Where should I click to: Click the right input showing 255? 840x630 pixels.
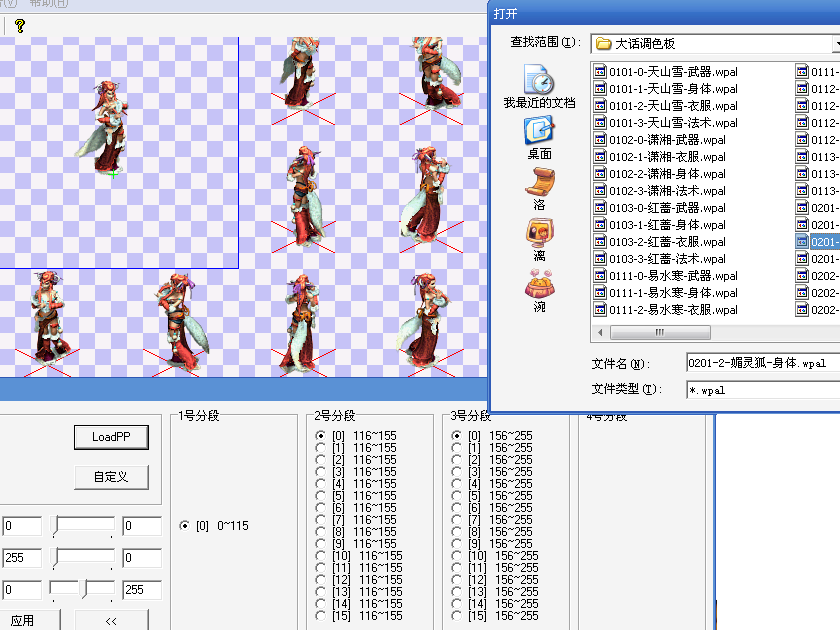(x=142, y=590)
